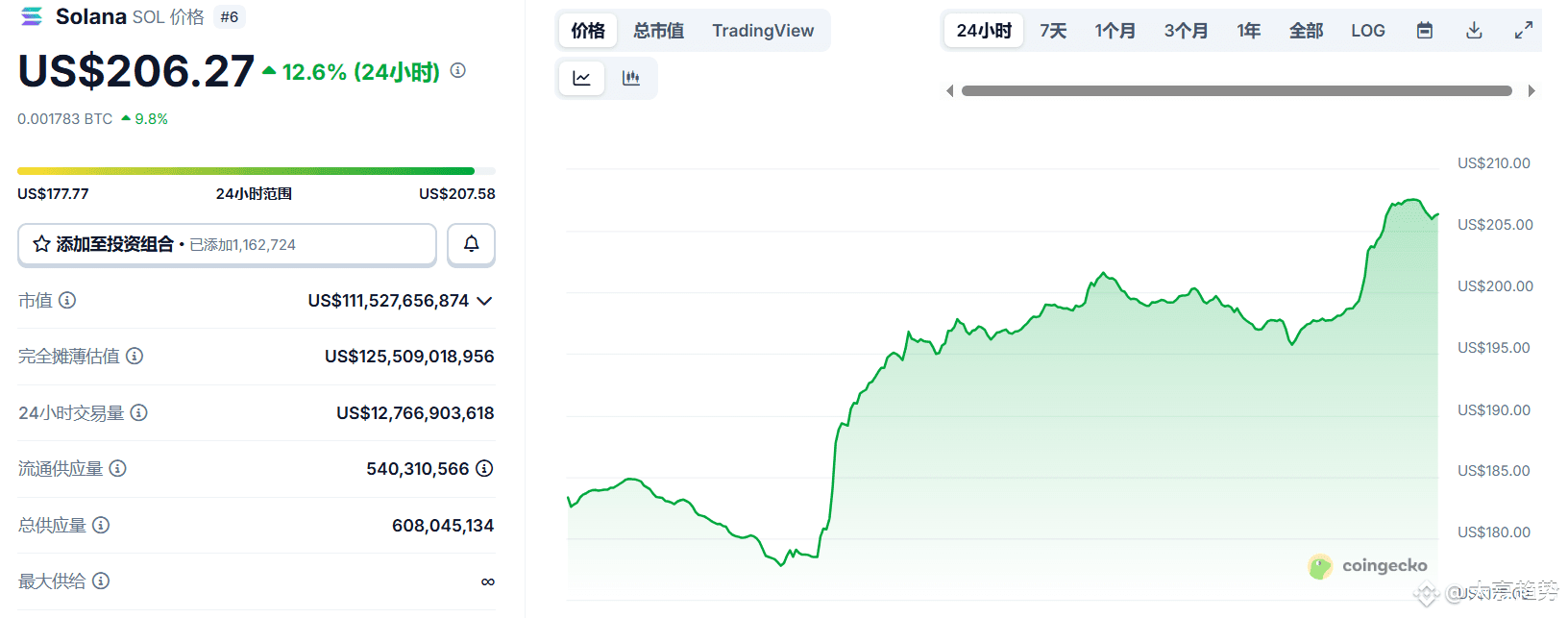1568x618 pixels.
Task: Click the chart time range scrollbar
Action: (x=1237, y=90)
